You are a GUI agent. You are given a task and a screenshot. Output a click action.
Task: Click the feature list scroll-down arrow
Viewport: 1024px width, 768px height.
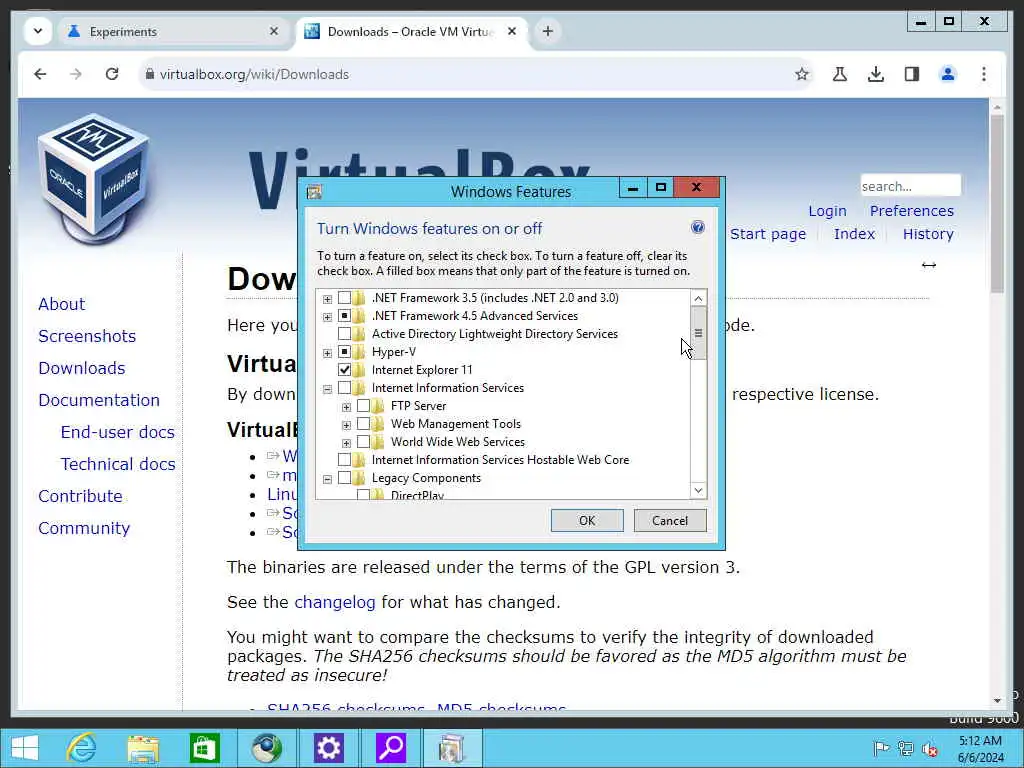point(698,490)
